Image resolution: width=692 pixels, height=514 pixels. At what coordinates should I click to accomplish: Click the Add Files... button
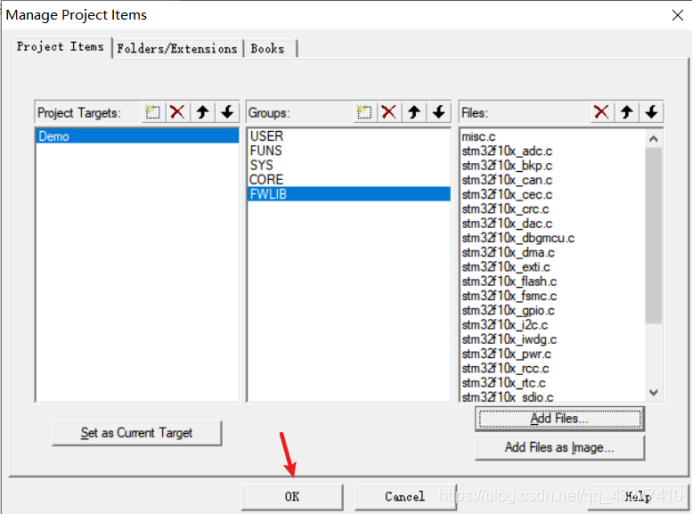560,418
